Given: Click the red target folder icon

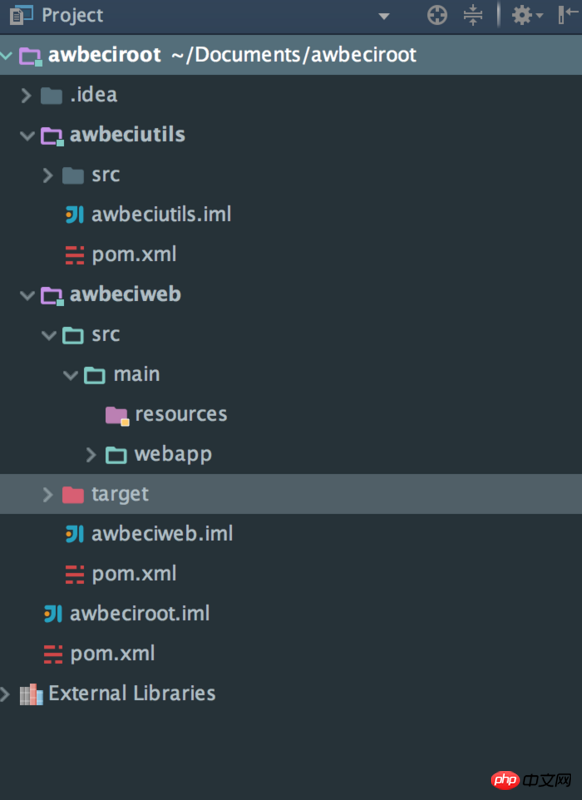Looking at the screenshot, I should (x=73, y=494).
